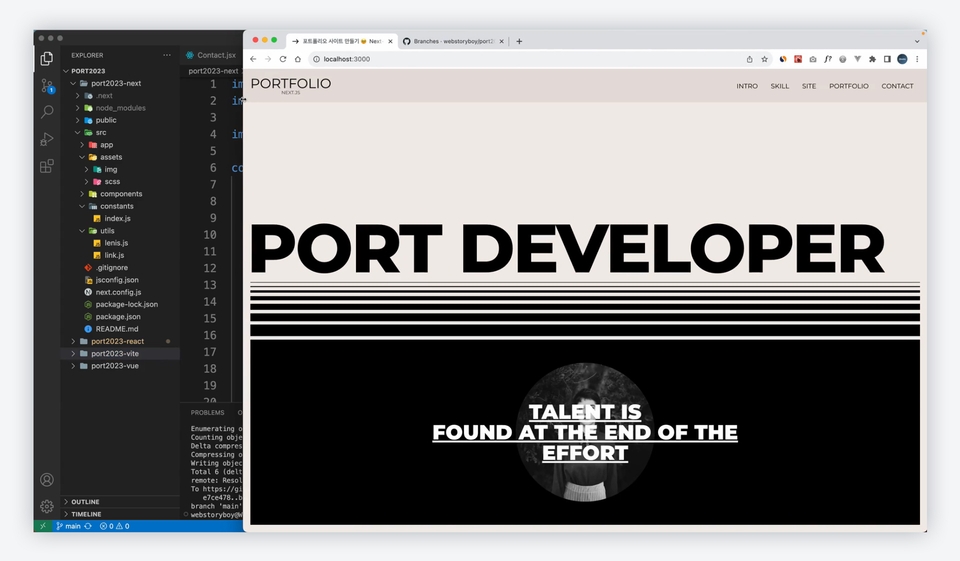Screen dimensions: 960x561
Task: Switch to the Contact.jsx editor tab
Action: pos(211,55)
